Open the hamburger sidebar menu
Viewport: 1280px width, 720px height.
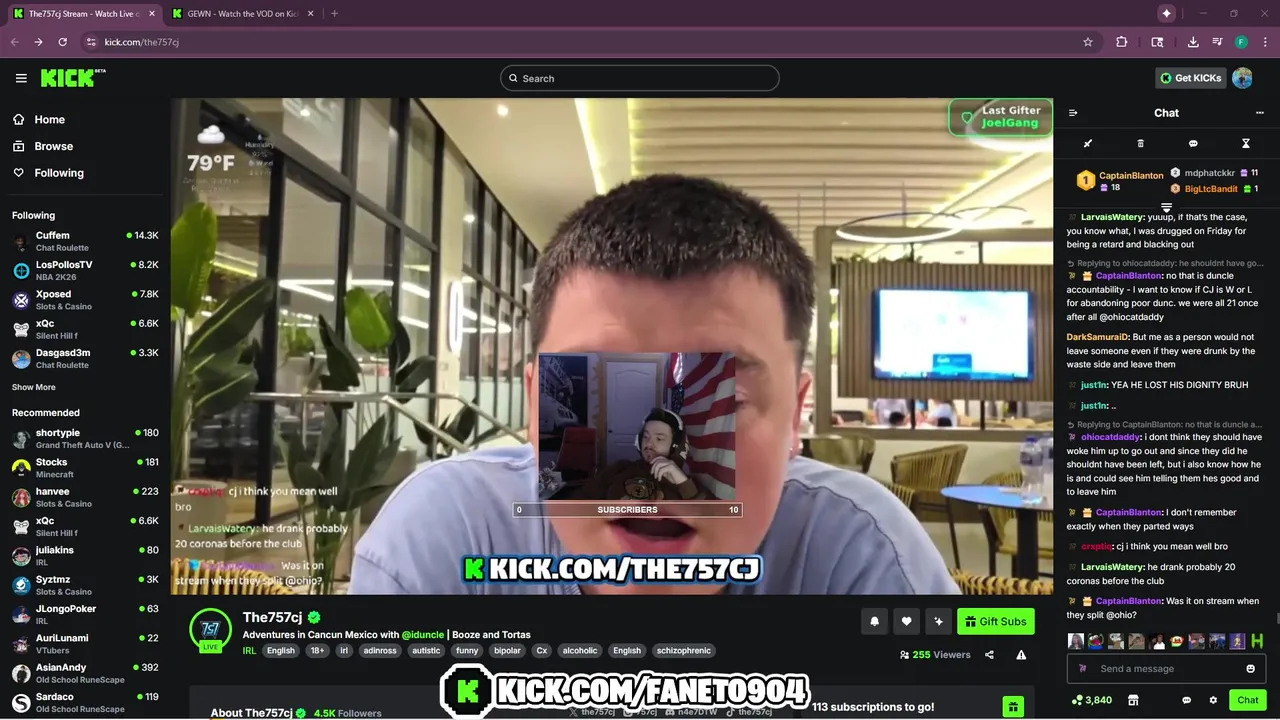[x=21, y=78]
